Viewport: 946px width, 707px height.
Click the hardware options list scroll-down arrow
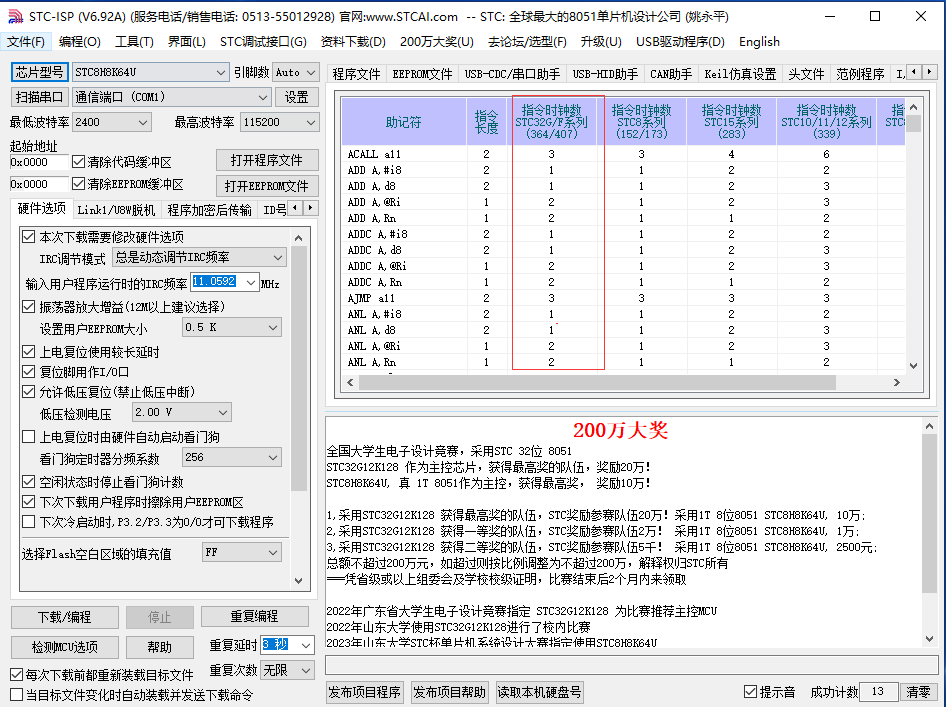pyautogui.click(x=299, y=580)
